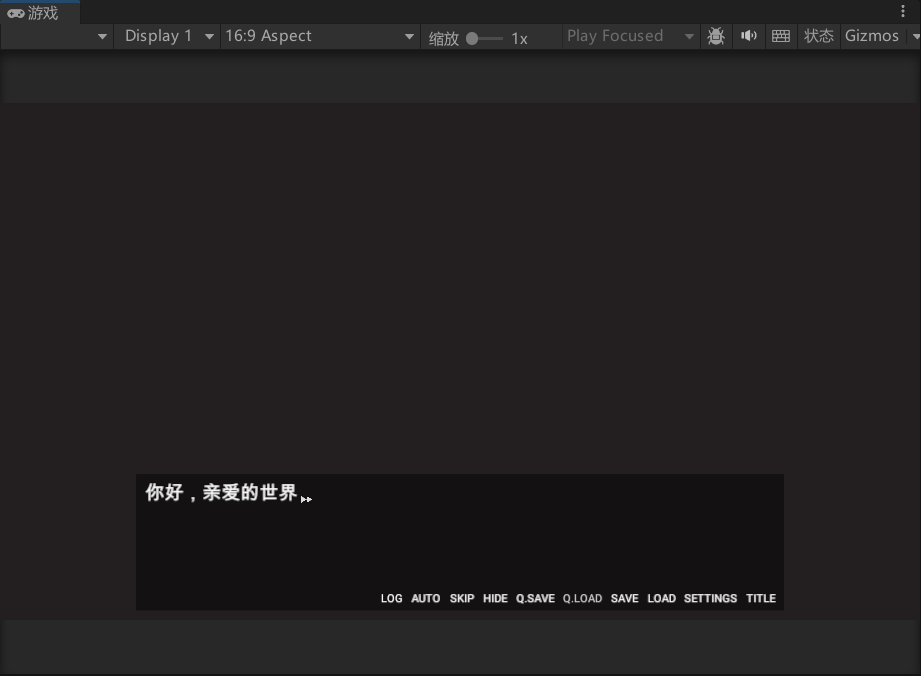Click Q.LOAD quick load button
This screenshot has height=676, width=921.
coord(582,598)
